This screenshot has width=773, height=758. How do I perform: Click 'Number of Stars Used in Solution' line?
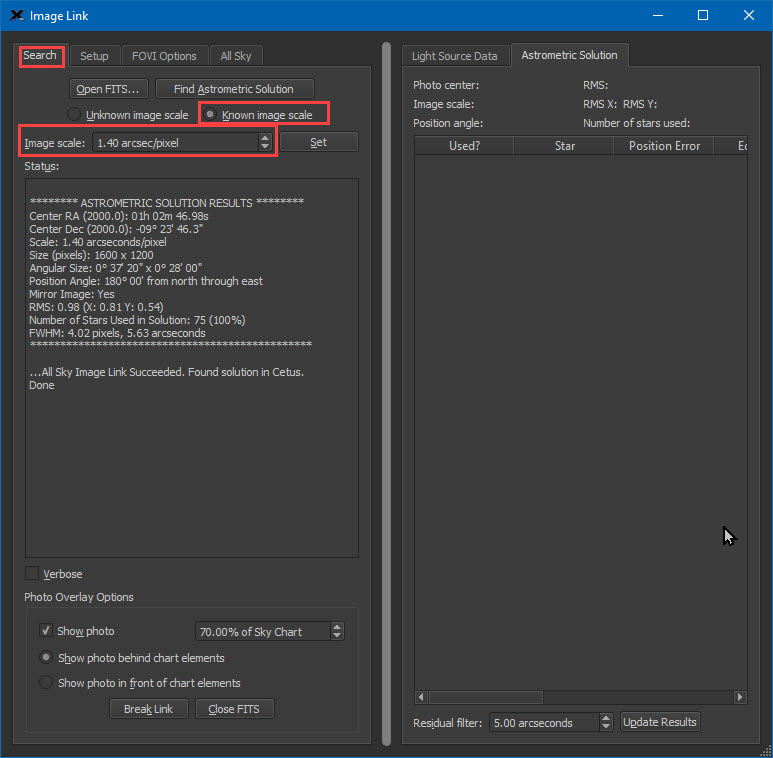click(x=137, y=320)
